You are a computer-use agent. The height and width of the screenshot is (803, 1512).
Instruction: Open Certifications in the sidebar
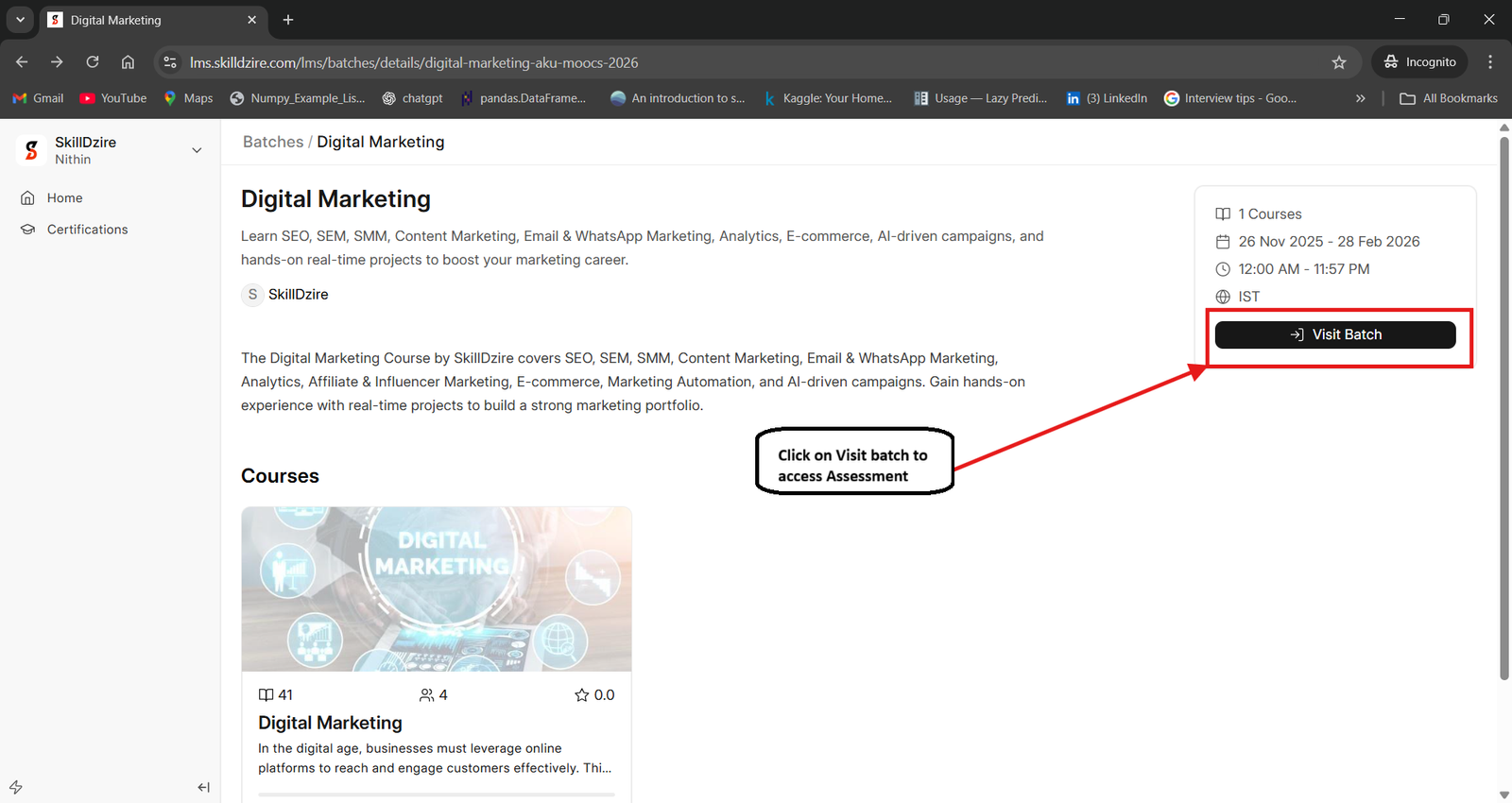87,230
